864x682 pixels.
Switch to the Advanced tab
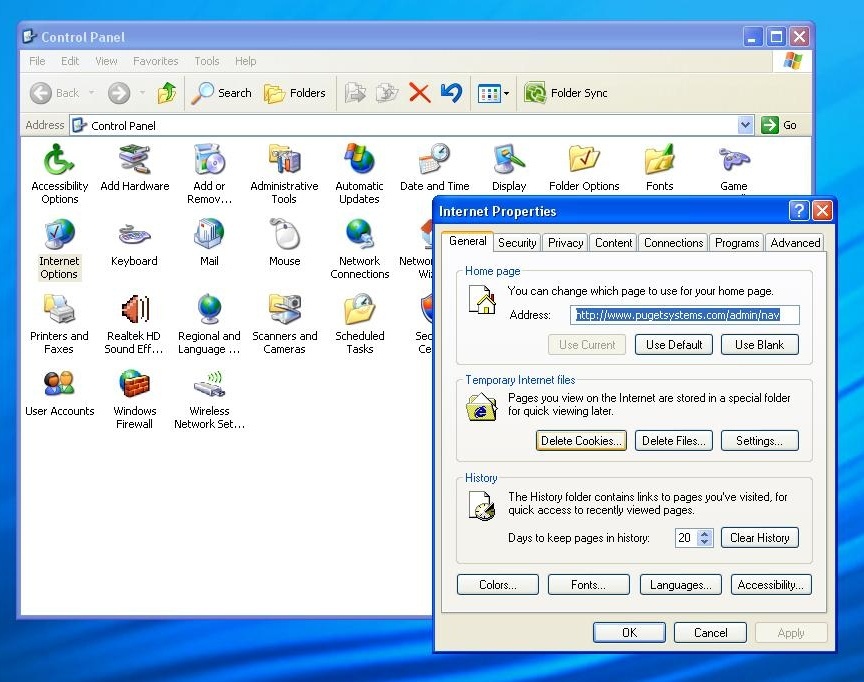pos(795,242)
